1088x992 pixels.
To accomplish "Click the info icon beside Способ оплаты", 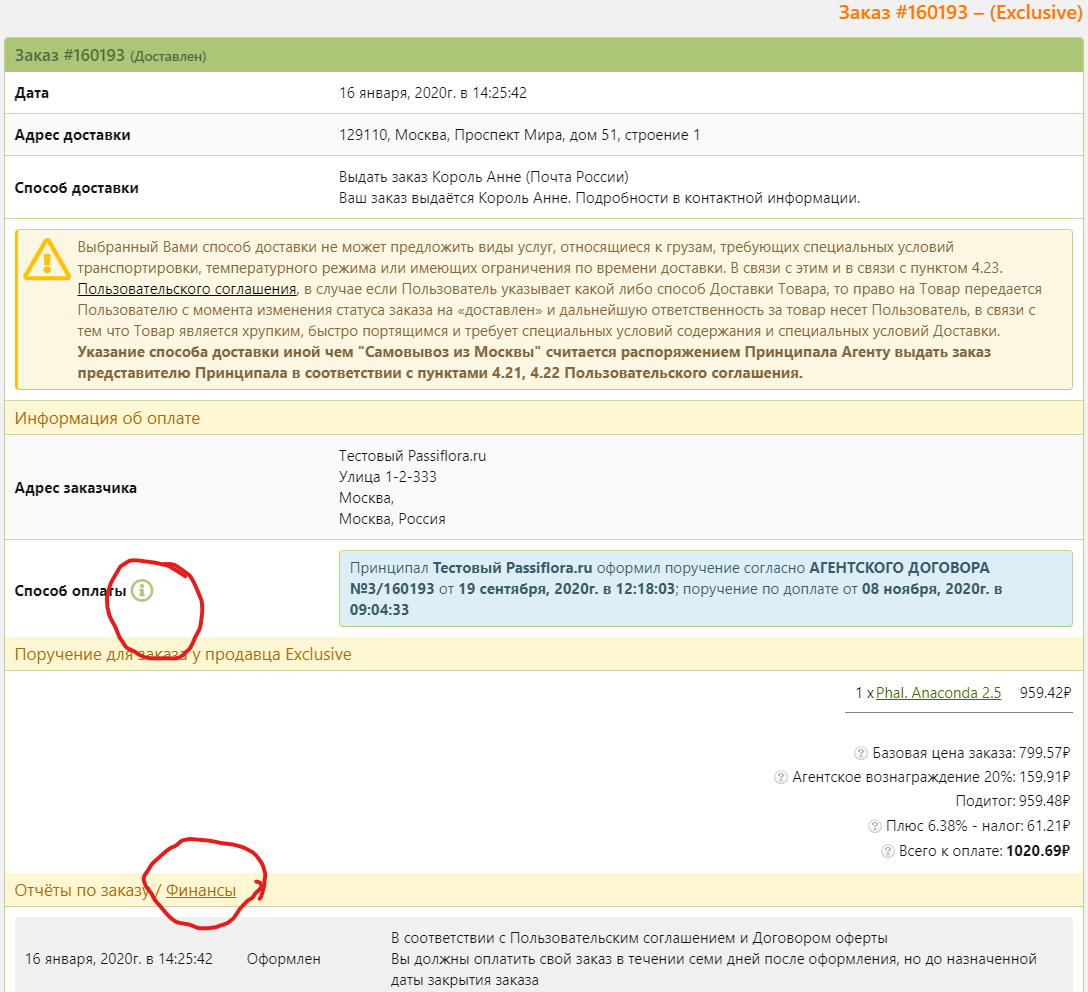I will 143,590.
